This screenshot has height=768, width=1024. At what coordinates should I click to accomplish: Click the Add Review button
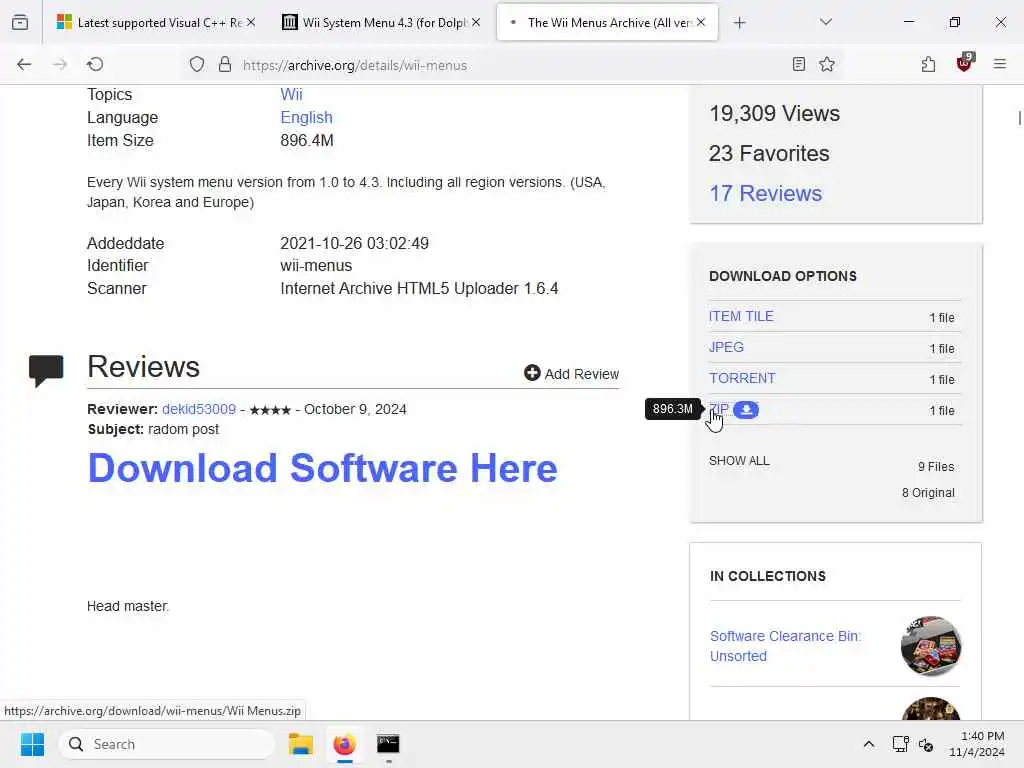tap(571, 374)
